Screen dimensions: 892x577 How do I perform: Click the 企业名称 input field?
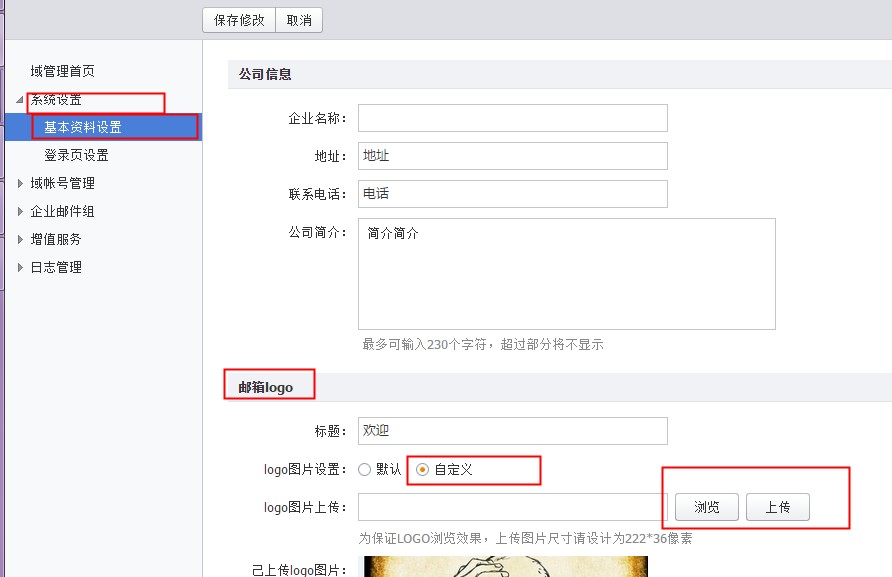(x=513, y=118)
